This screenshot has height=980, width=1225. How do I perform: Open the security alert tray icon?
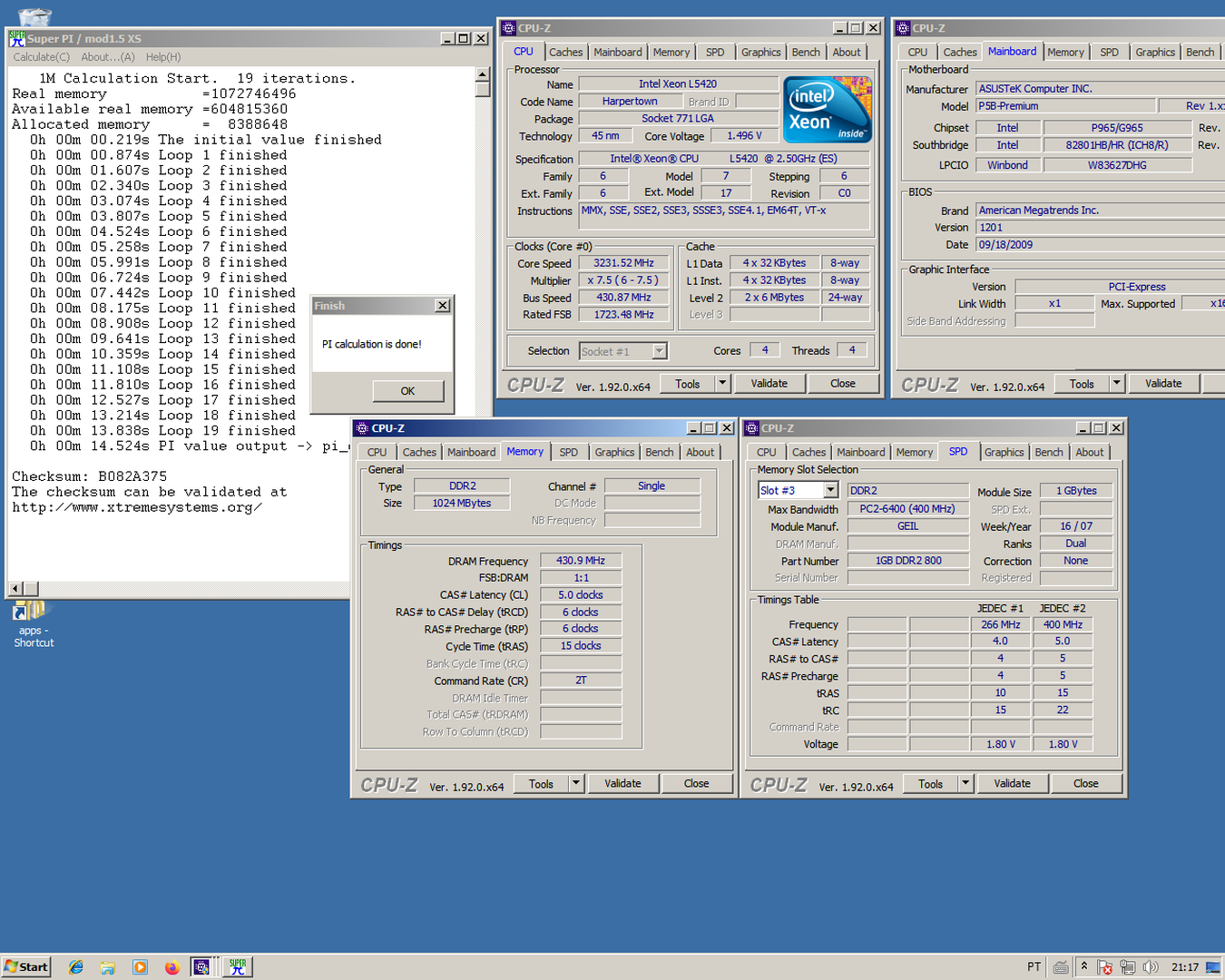click(1104, 967)
